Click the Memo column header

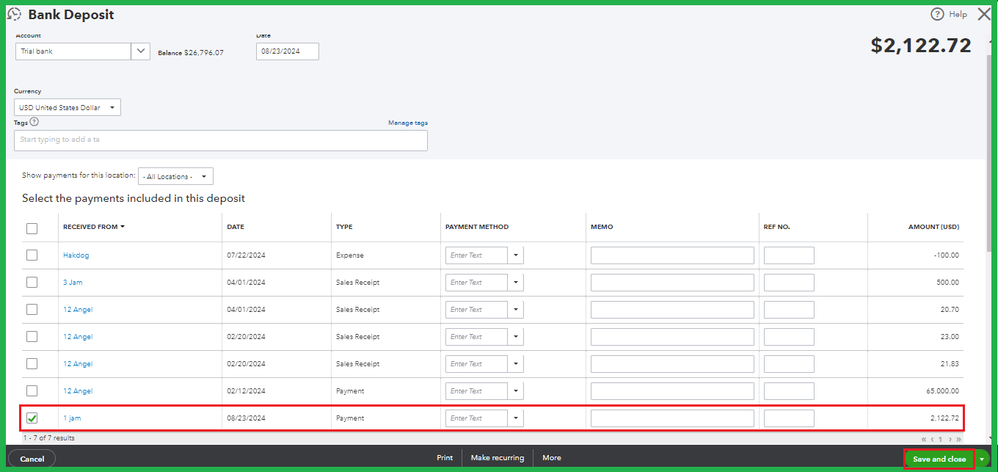tap(601, 227)
